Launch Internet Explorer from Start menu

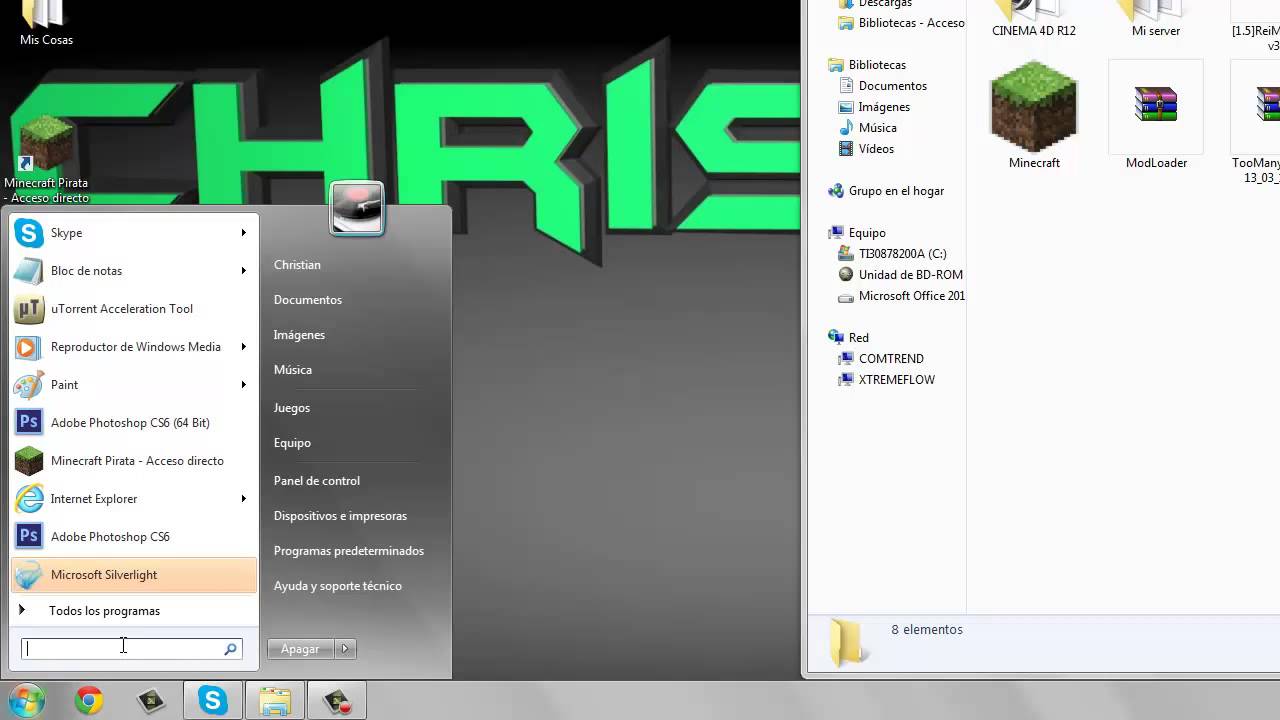134,499
